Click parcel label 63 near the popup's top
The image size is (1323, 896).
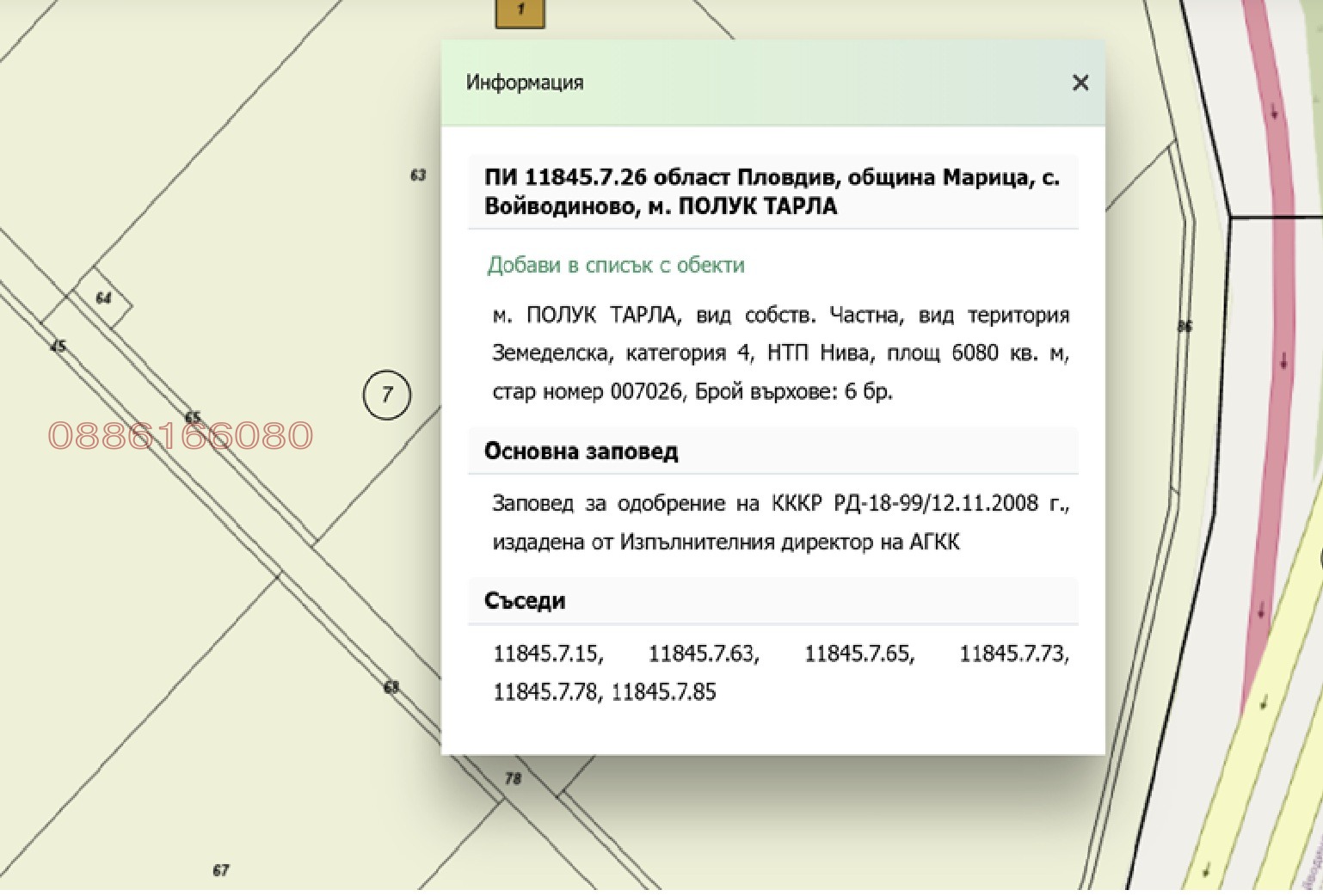point(418,175)
